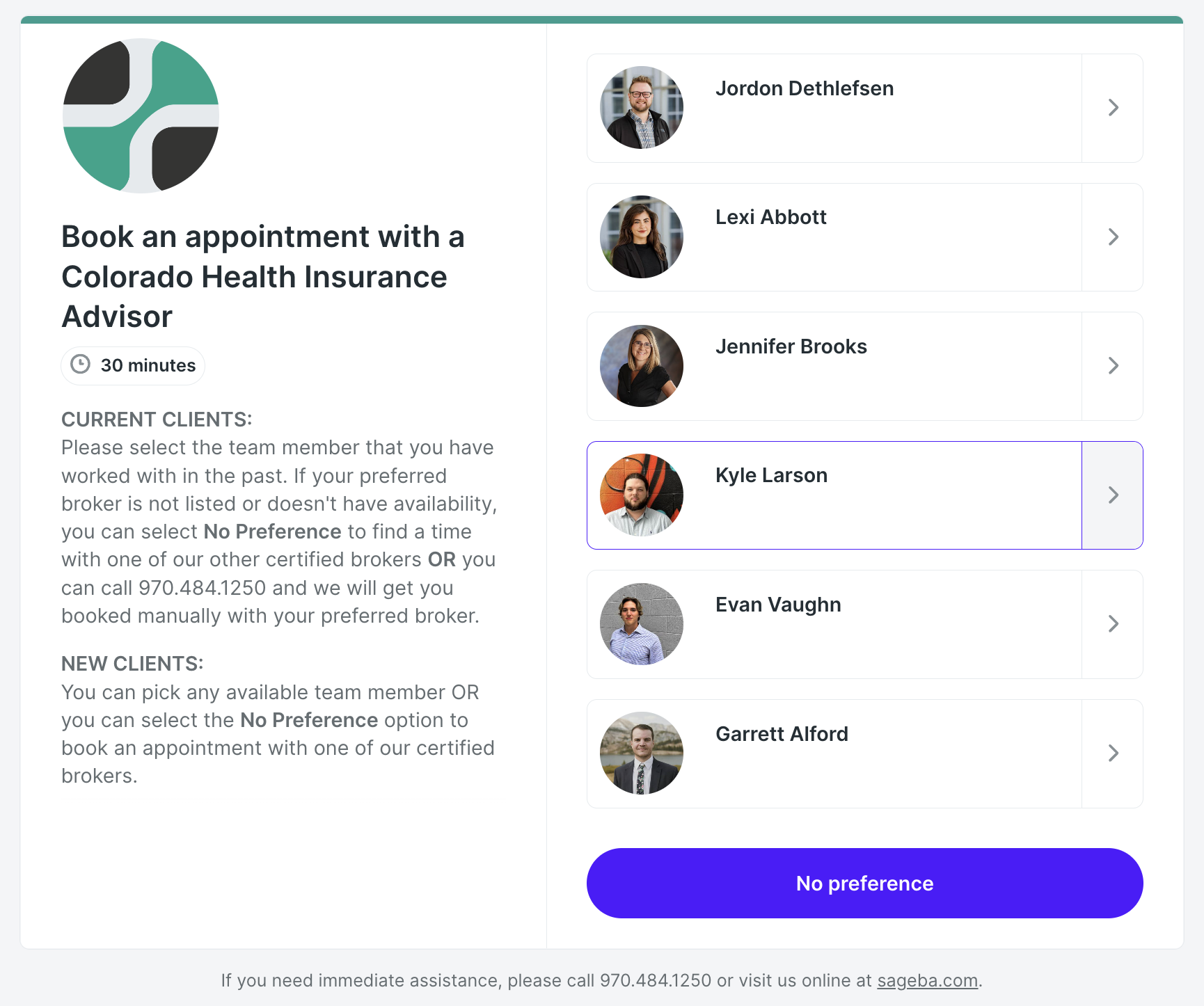Click Lexi Abbott's profile photo
The width and height of the screenshot is (1204, 1006).
coord(641,237)
